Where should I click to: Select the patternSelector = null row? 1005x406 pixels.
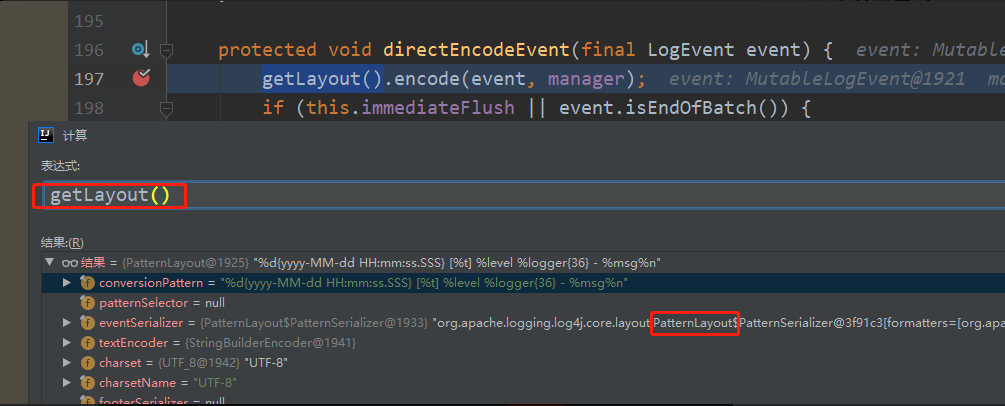(x=523, y=302)
